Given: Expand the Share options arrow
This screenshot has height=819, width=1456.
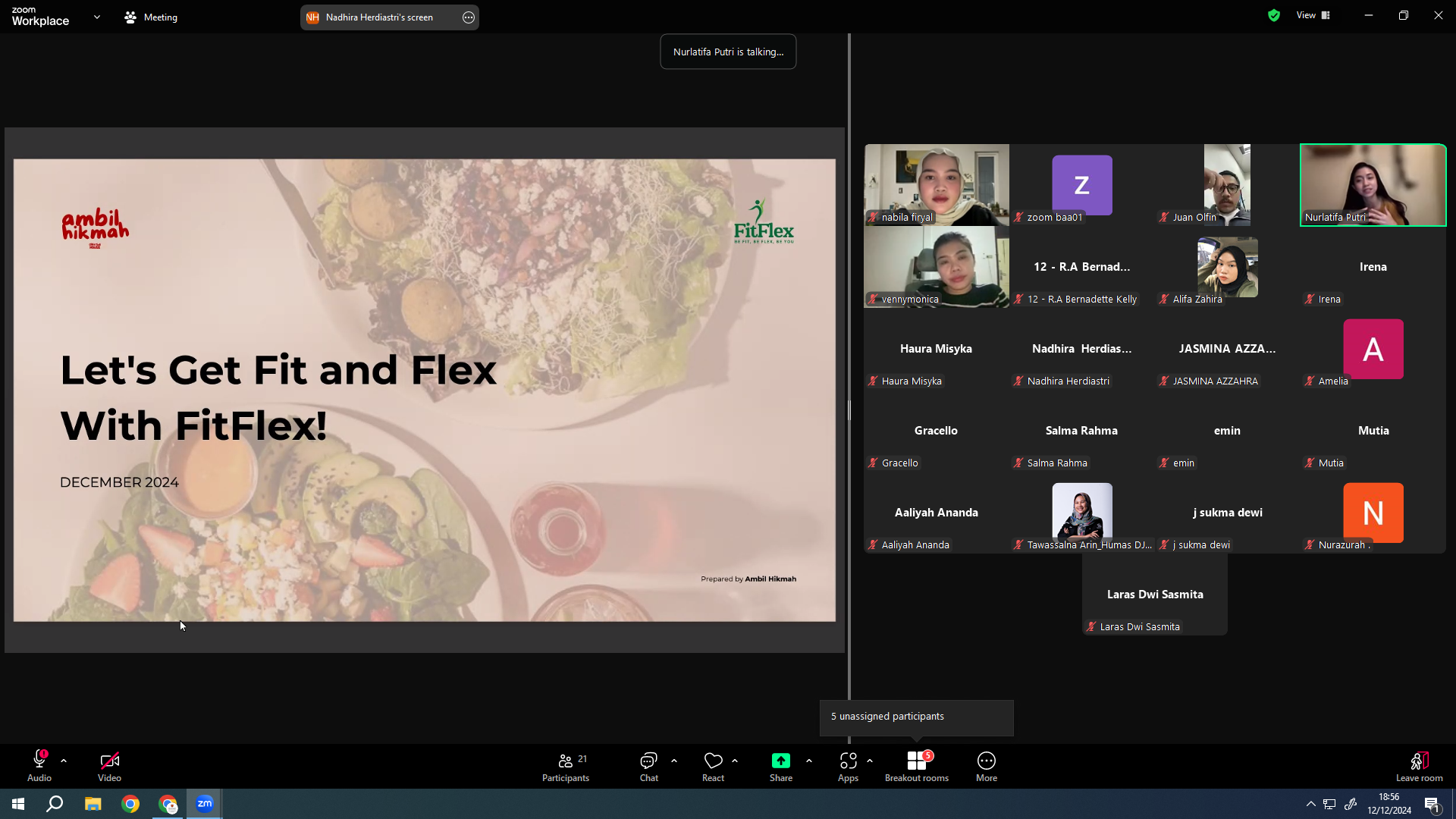Looking at the screenshot, I should pos(809,761).
